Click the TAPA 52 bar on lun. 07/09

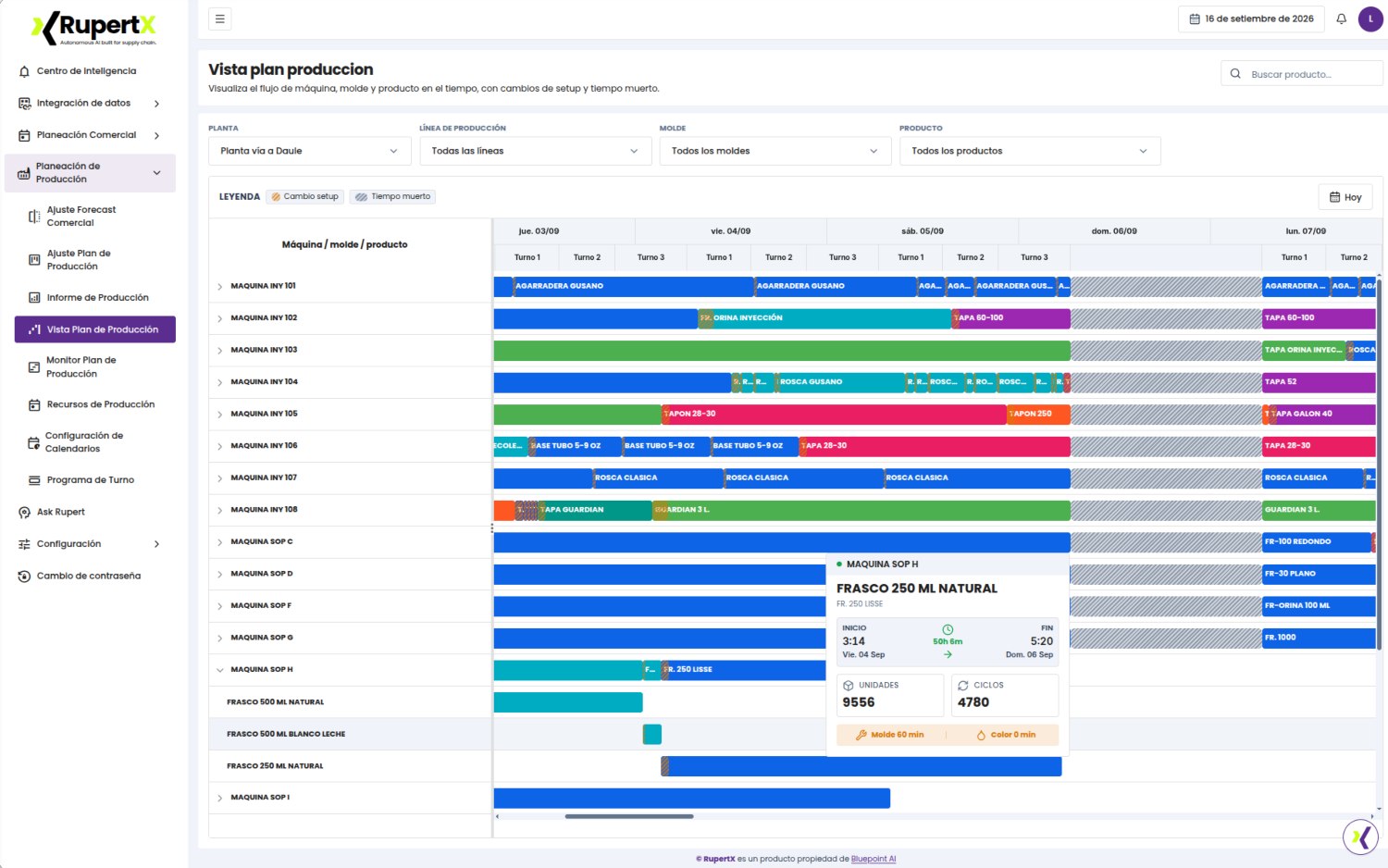(x=1319, y=382)
